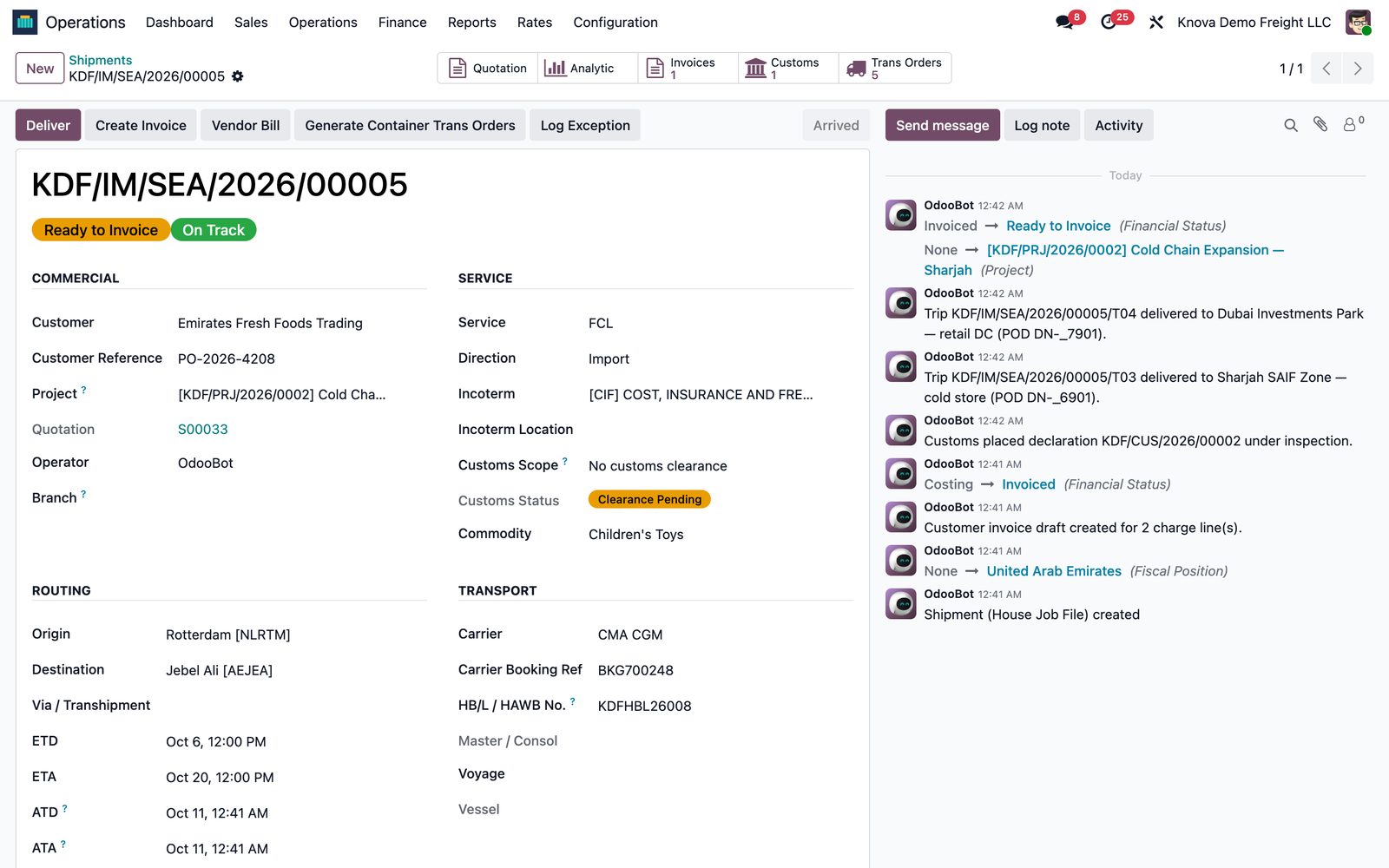Open the Service field showing FCL
The height and width of the screenshot is (868, 1389).
tap(720, 323)
